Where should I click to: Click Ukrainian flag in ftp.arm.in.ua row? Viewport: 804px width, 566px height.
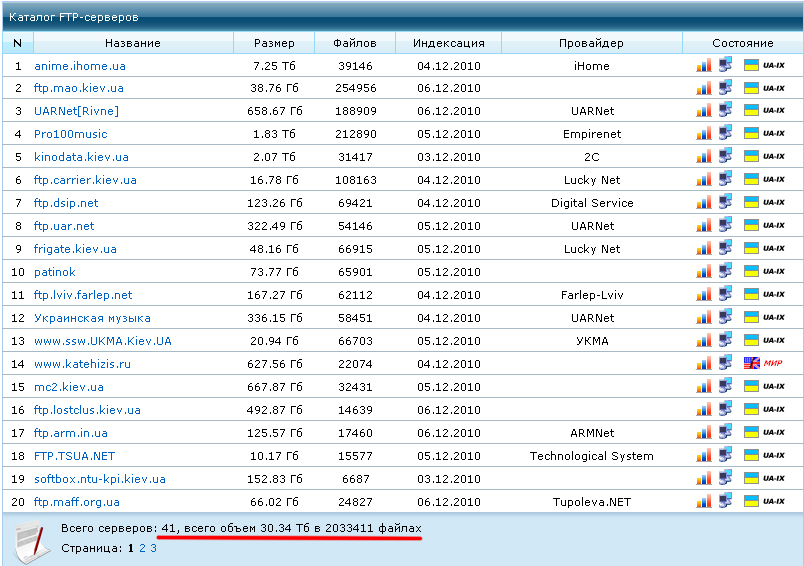point(751,432)
